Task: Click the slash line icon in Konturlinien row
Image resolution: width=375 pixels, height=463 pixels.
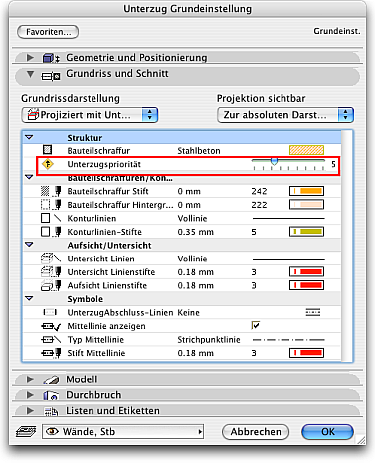Action: 58,218
